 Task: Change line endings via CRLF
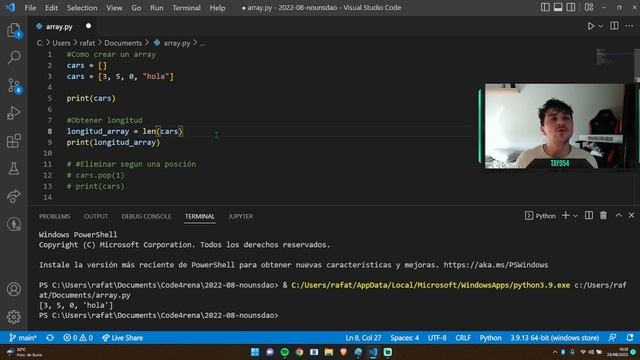click(463, 338)
